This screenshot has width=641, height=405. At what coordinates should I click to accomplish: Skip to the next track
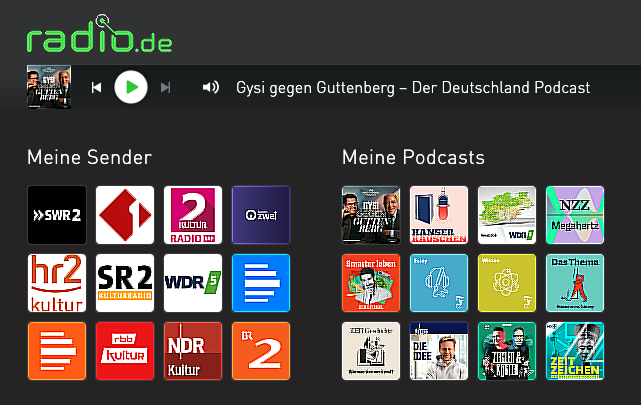pos(166,87)
